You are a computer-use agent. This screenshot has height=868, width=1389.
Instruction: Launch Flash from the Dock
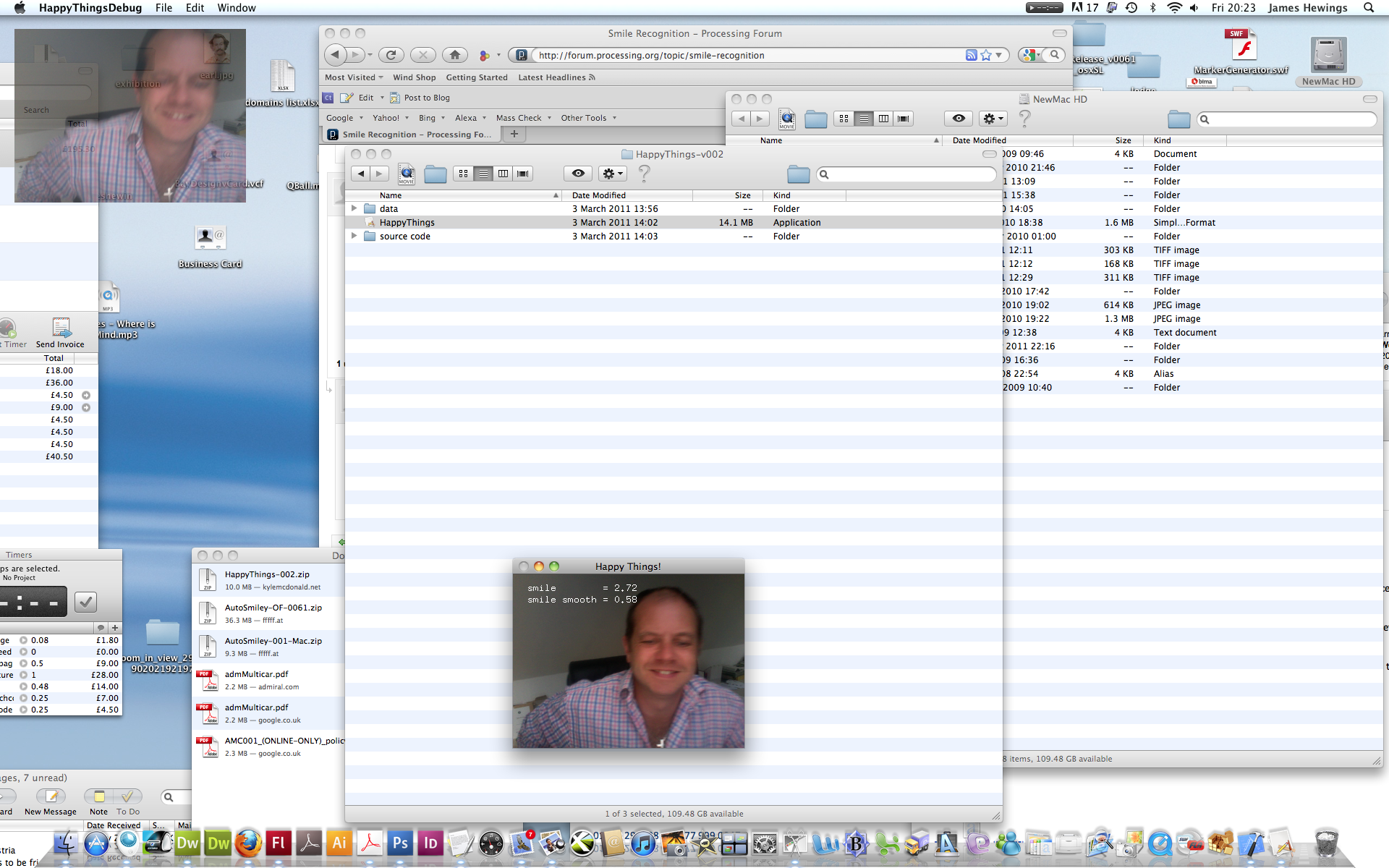(279, 843)
